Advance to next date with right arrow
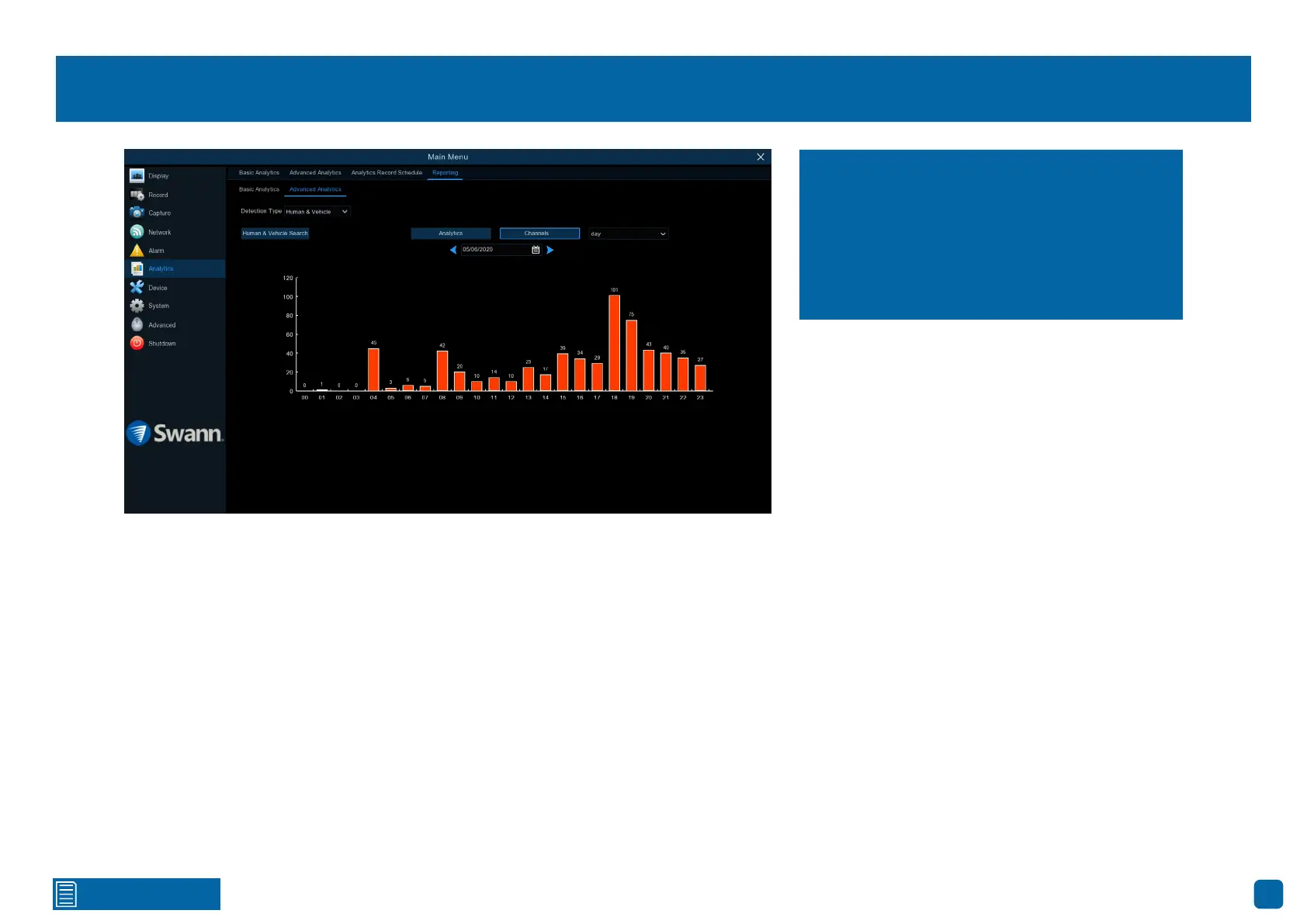Screen dimensions: 1307x924 (550, 250)
